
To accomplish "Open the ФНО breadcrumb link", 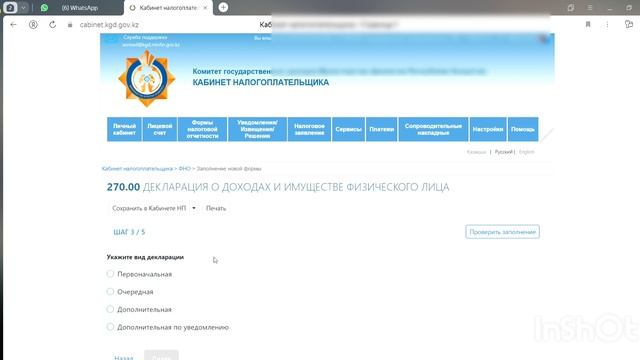I will click(x=184, y=169).
